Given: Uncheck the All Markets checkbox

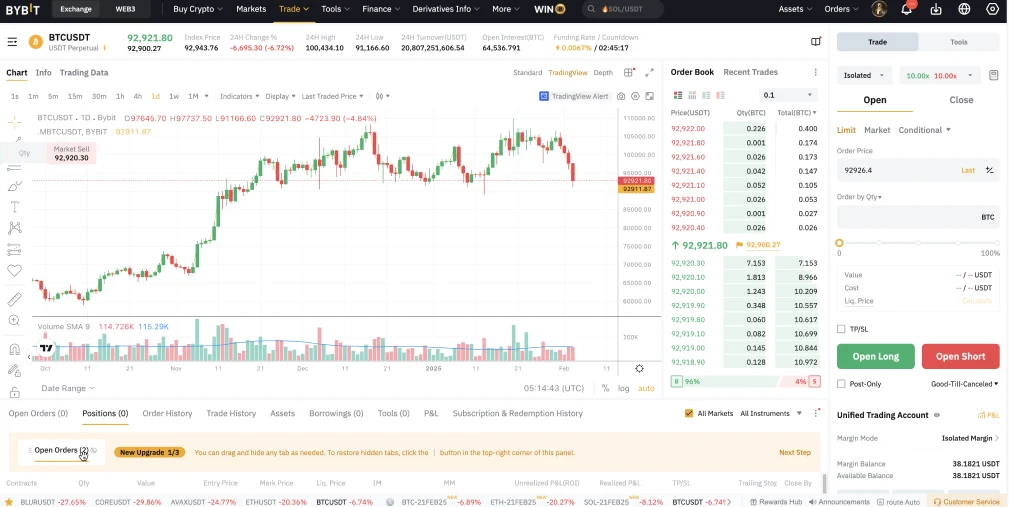Looking at the screenshot, I should pos(689,414).
